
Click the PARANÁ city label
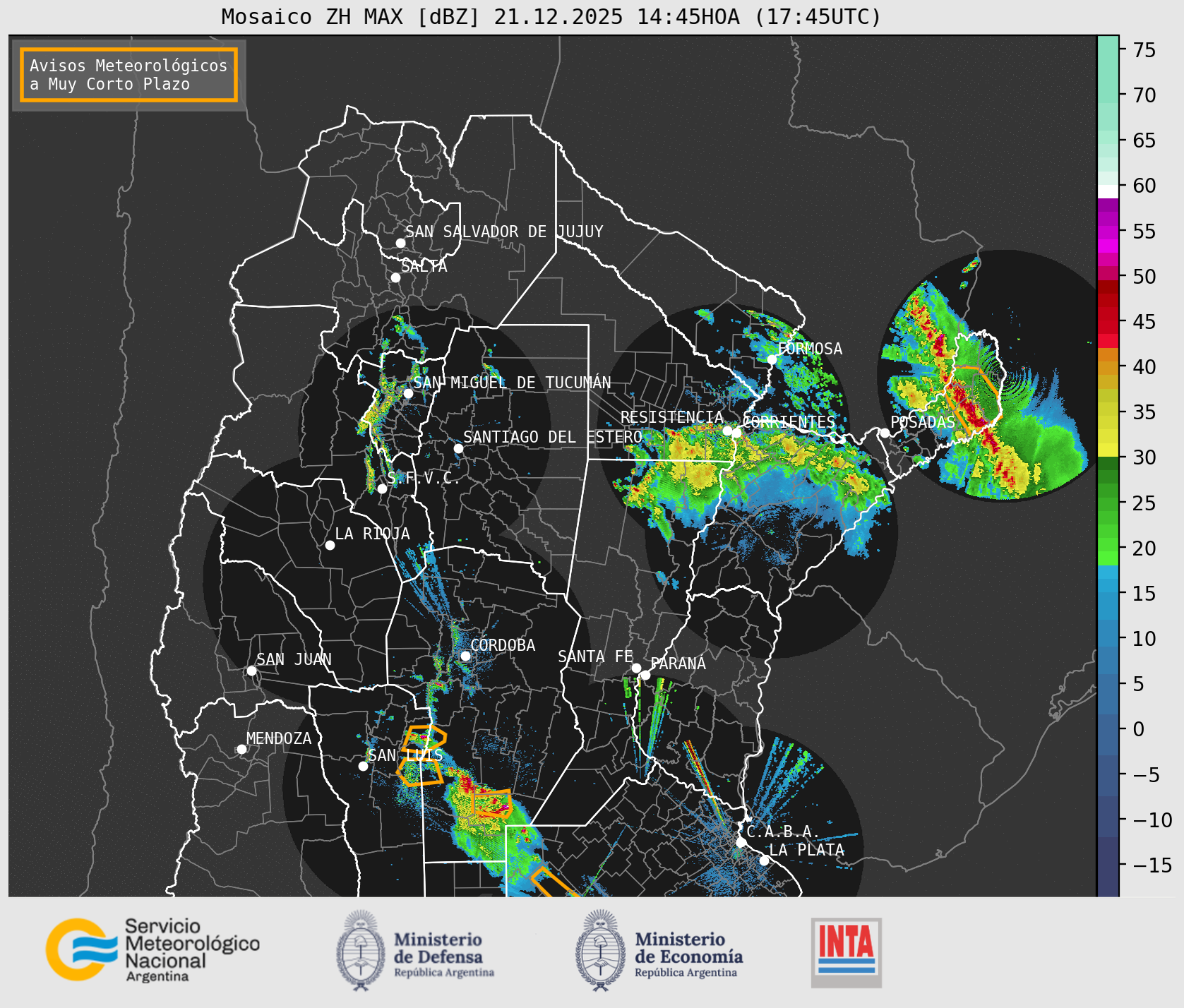click(678, 664)
